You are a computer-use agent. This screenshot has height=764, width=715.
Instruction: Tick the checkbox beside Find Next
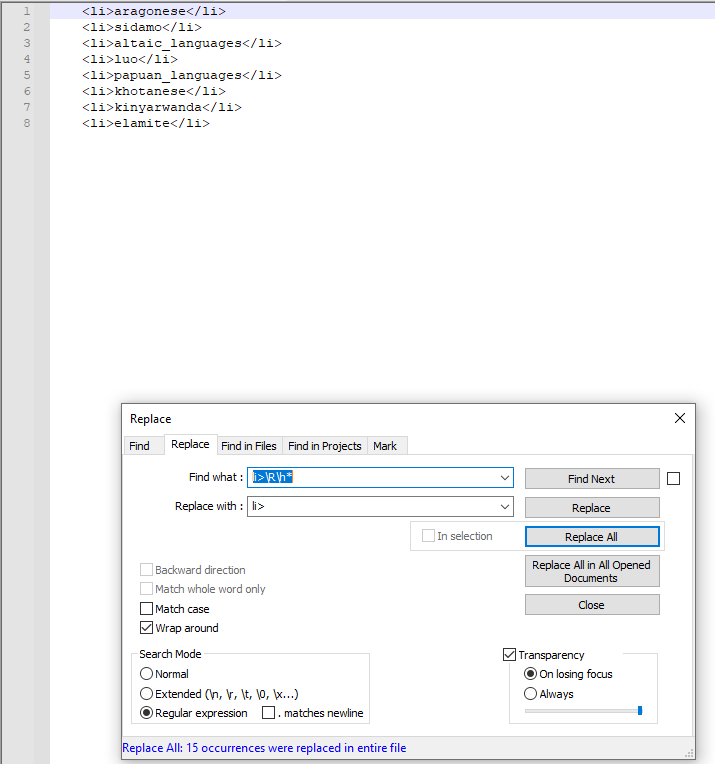click(674, 478)
